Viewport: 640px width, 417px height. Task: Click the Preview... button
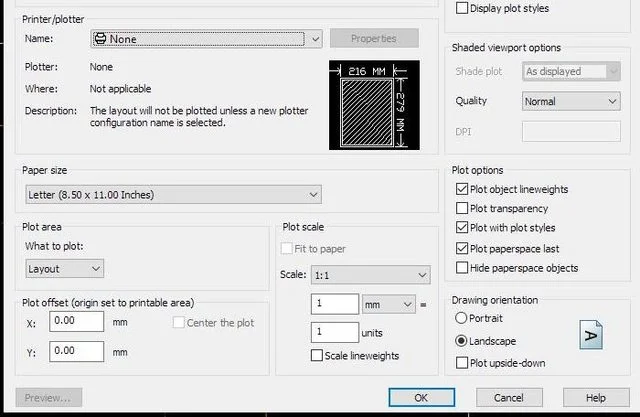click(x=49, y=398)
